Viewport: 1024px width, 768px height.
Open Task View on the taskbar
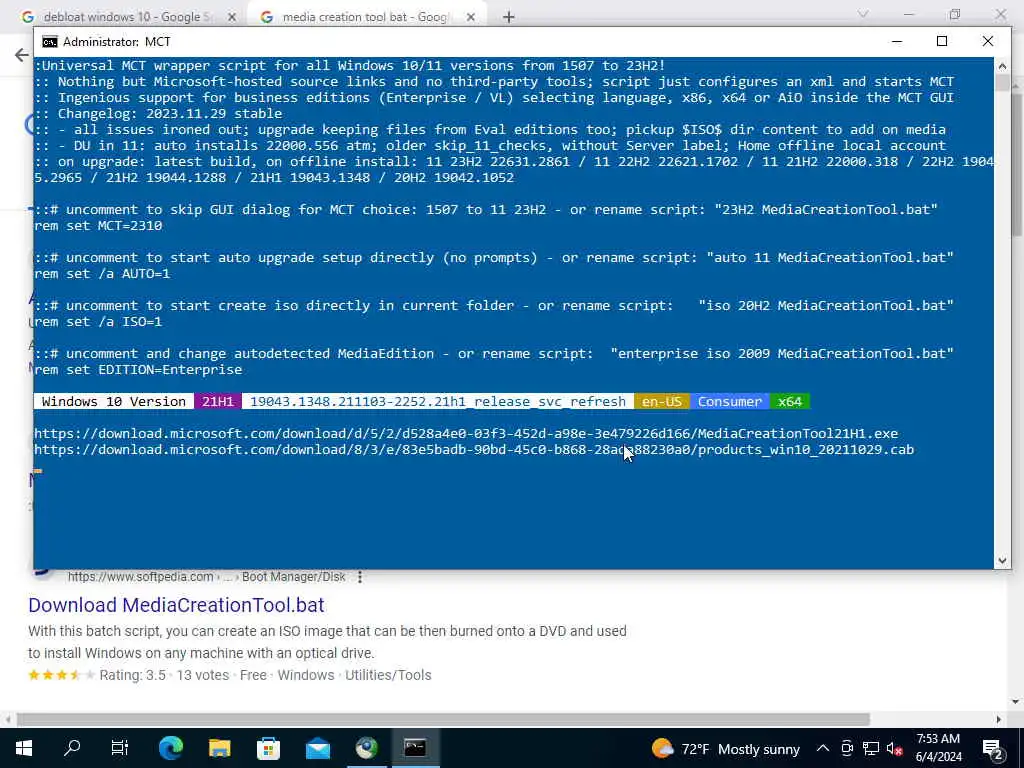click(x=120, y=748)
